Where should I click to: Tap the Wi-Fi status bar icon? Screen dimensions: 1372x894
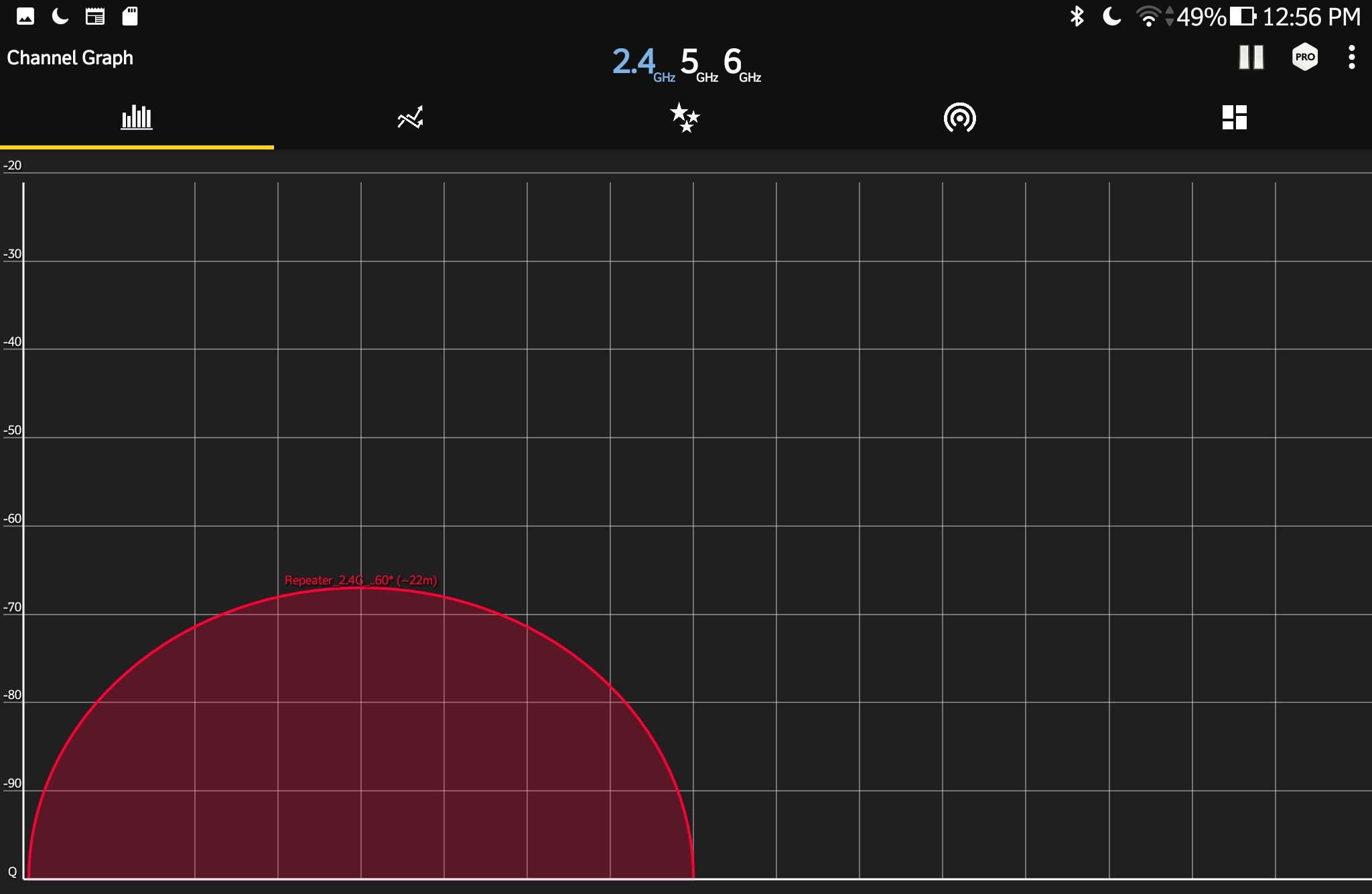pyautogui.click(x=1148, y=16)
